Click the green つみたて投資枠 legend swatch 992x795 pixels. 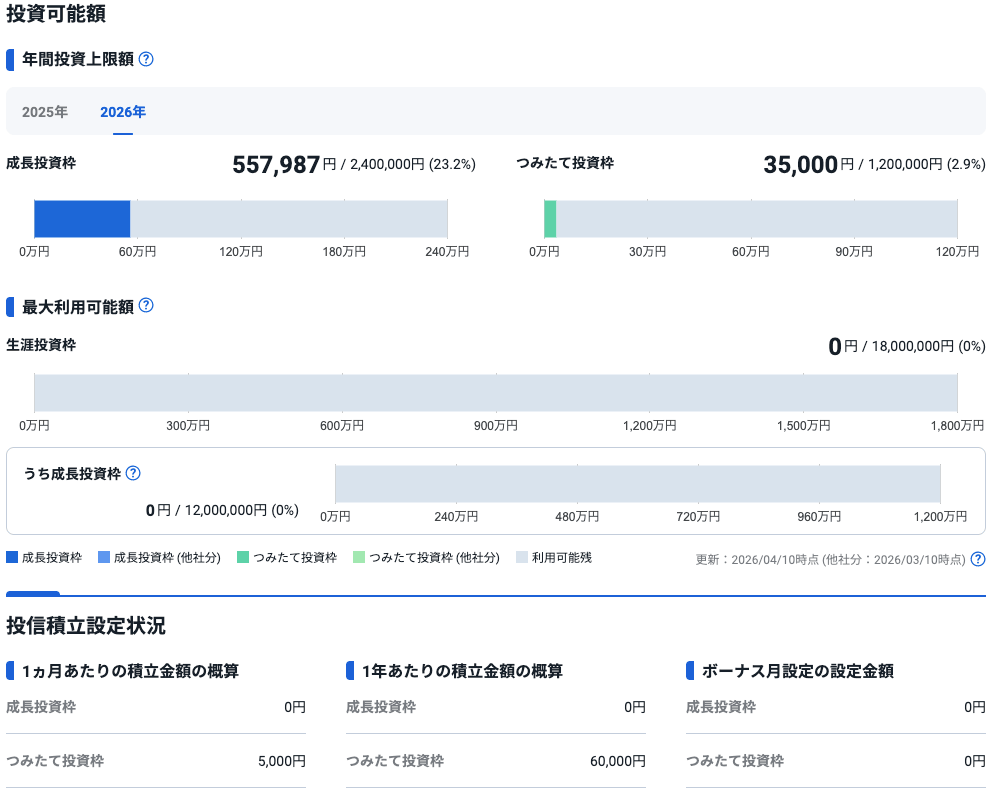pos(243,558)
